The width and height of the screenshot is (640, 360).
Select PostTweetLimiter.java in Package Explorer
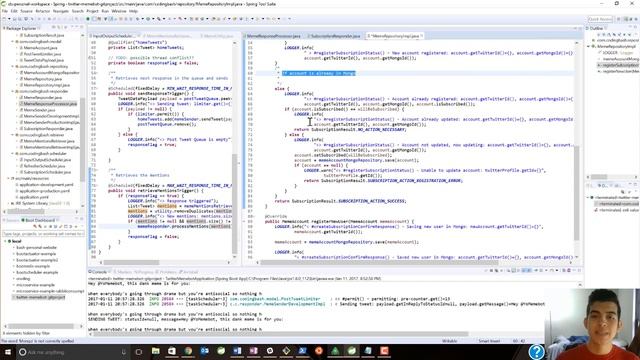click(x=42, y=54)
